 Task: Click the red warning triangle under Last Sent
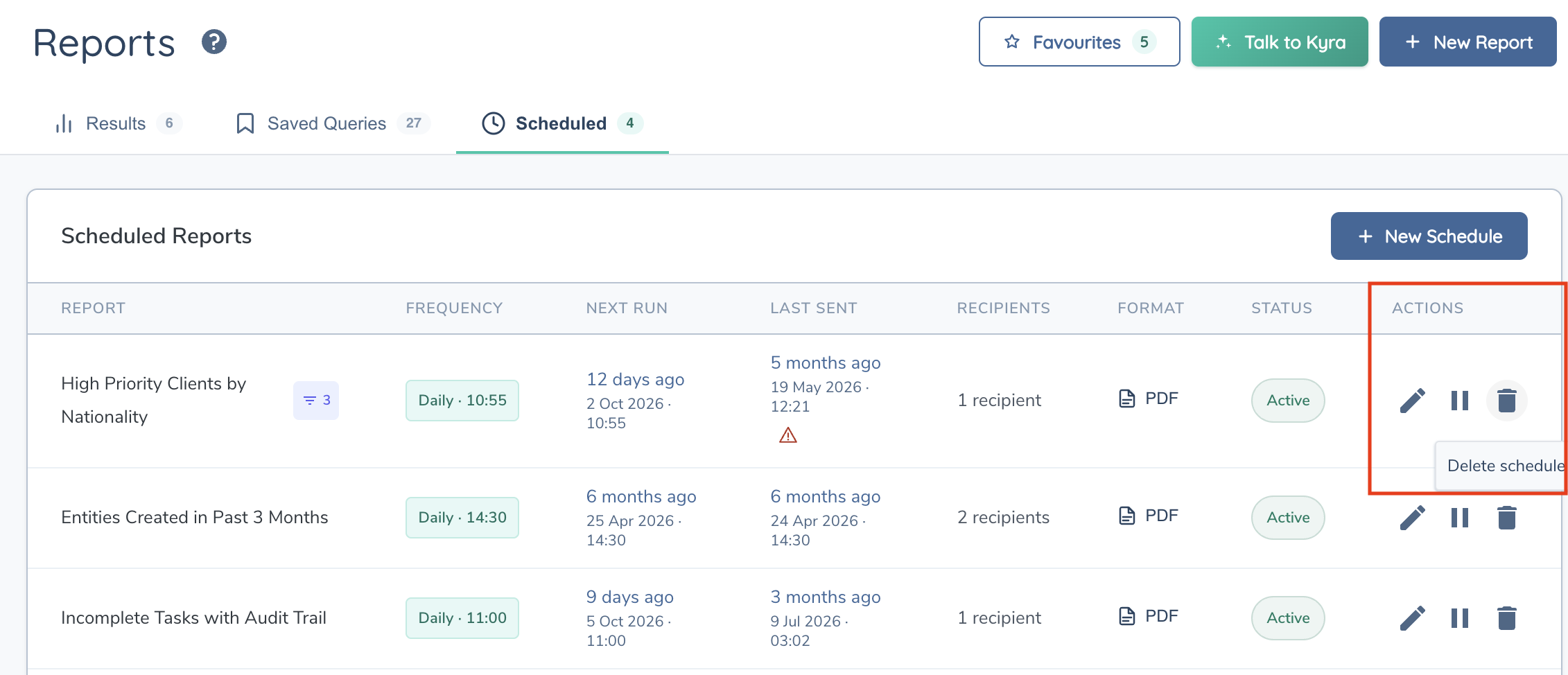pyautogui.click(x=788, y=435)
